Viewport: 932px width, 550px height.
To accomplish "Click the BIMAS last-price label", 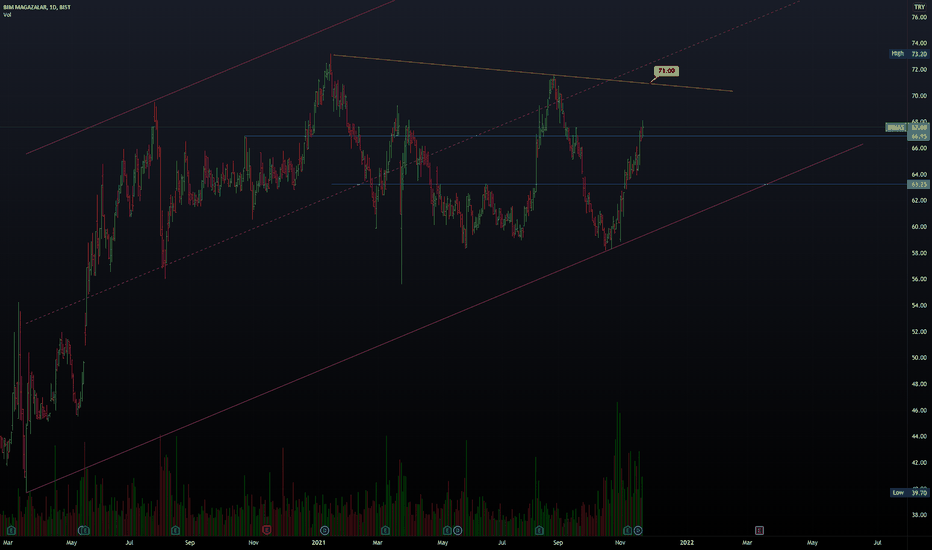I will click(896, 127).
